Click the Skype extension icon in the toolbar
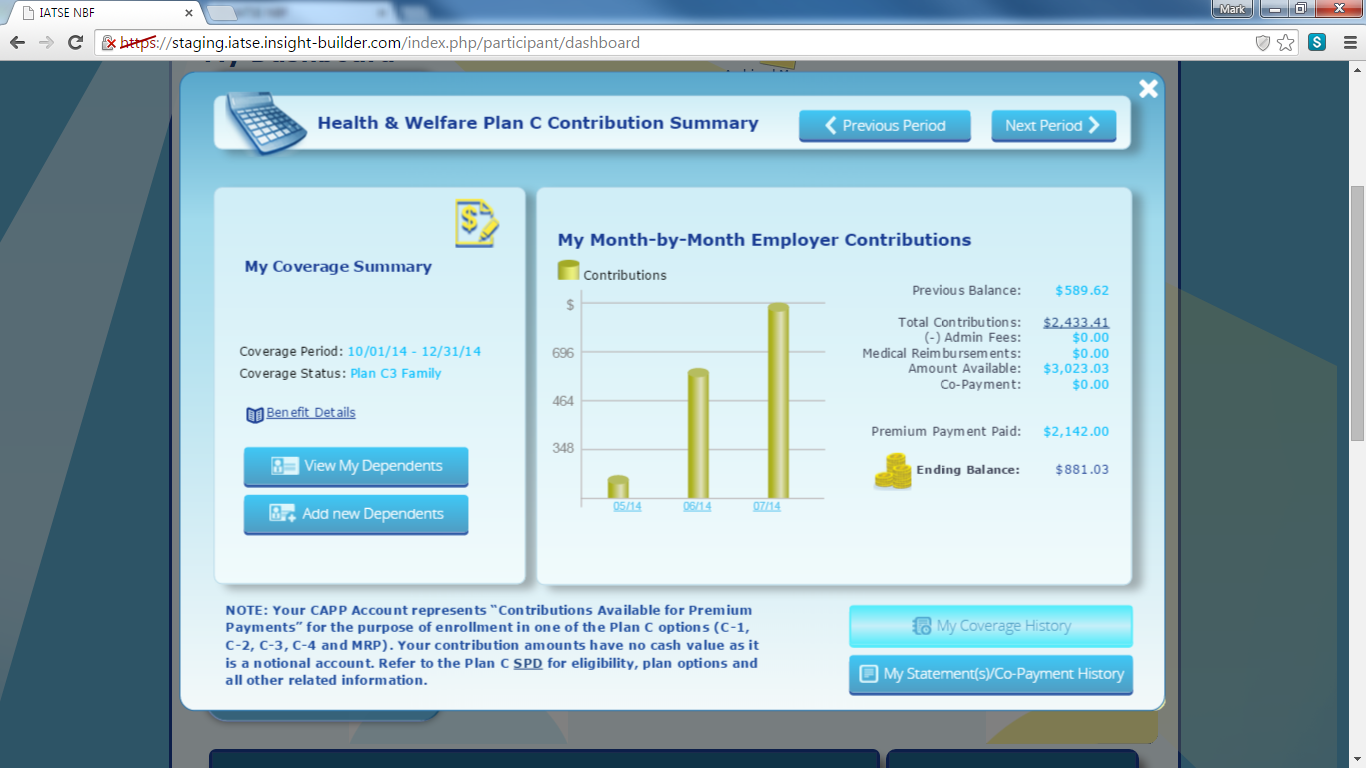 coord(1317,43)
